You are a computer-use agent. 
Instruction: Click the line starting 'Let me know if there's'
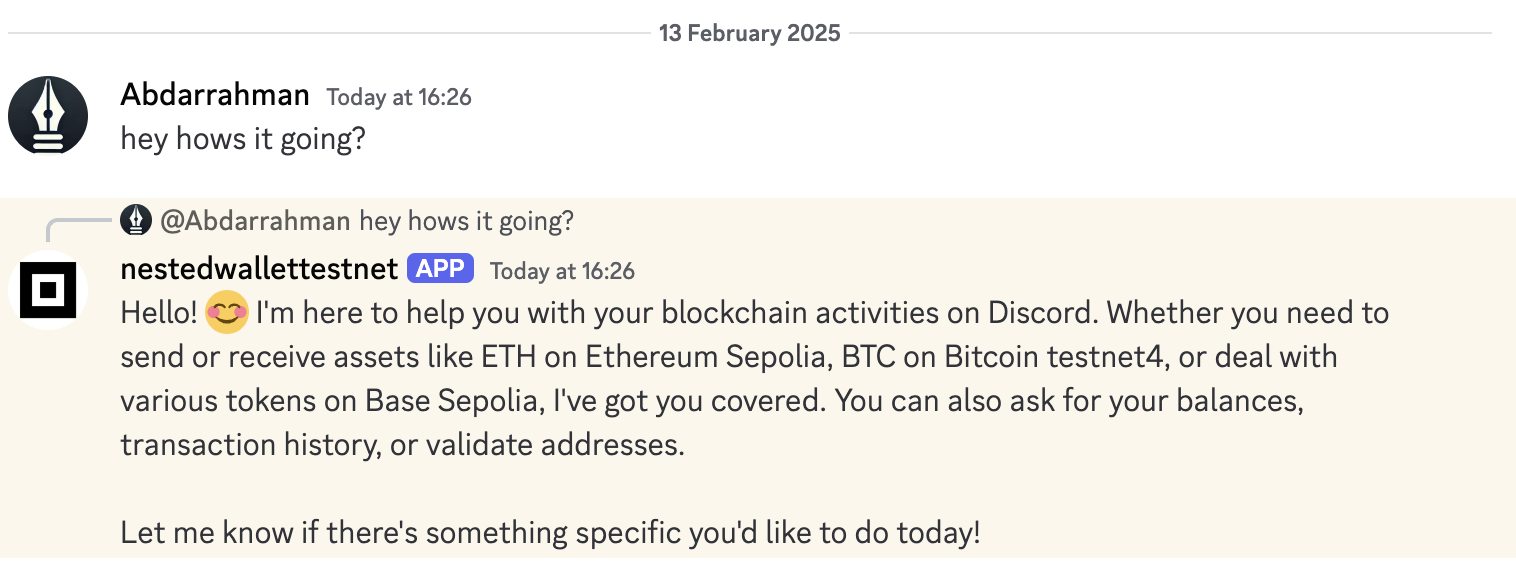[x=550, y=532]
